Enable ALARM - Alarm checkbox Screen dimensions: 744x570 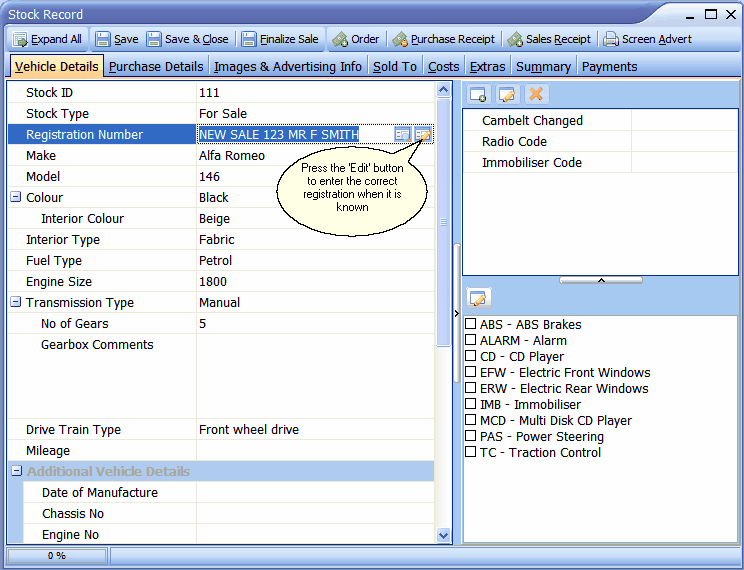[470, 340]
